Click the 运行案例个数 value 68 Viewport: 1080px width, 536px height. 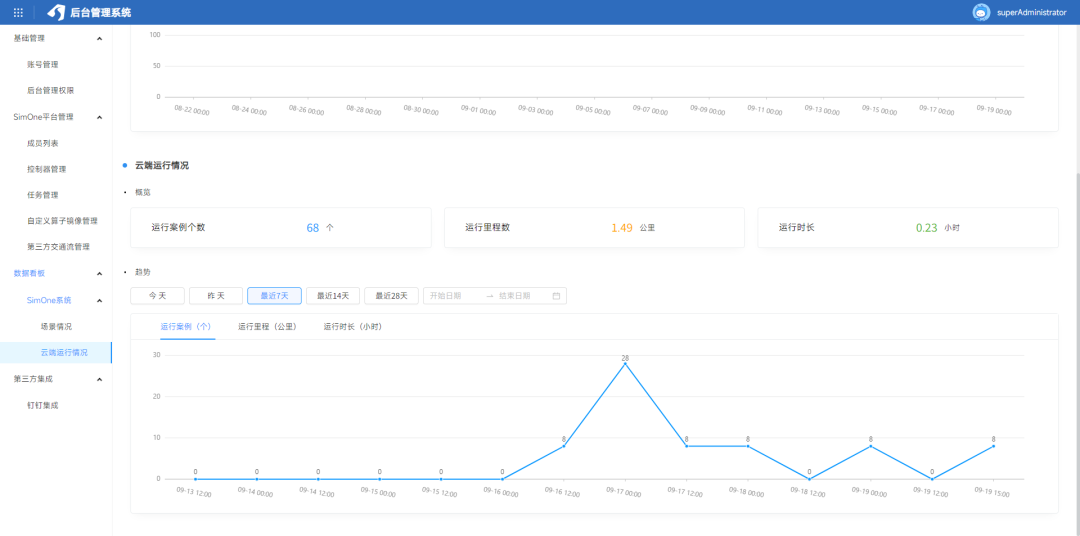313,228
